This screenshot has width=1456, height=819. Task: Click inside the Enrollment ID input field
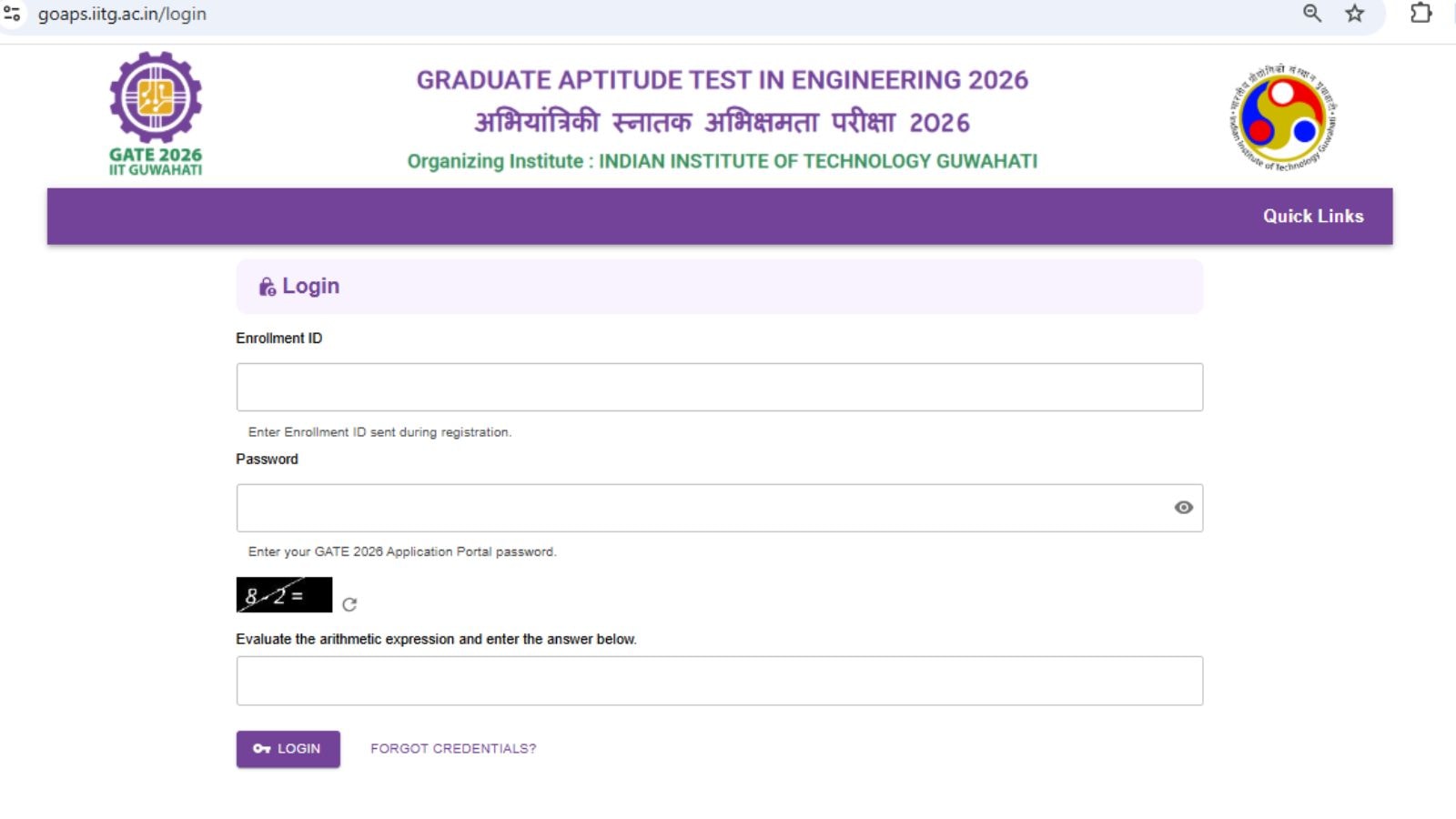[719, 386]
